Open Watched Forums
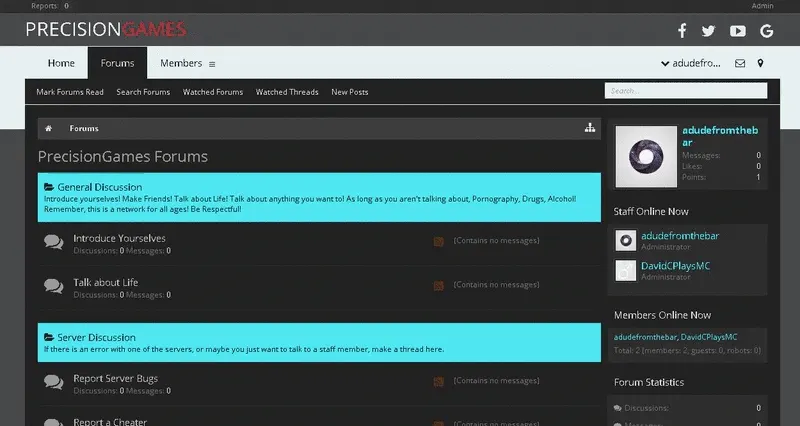 click(x=213, y=92)
